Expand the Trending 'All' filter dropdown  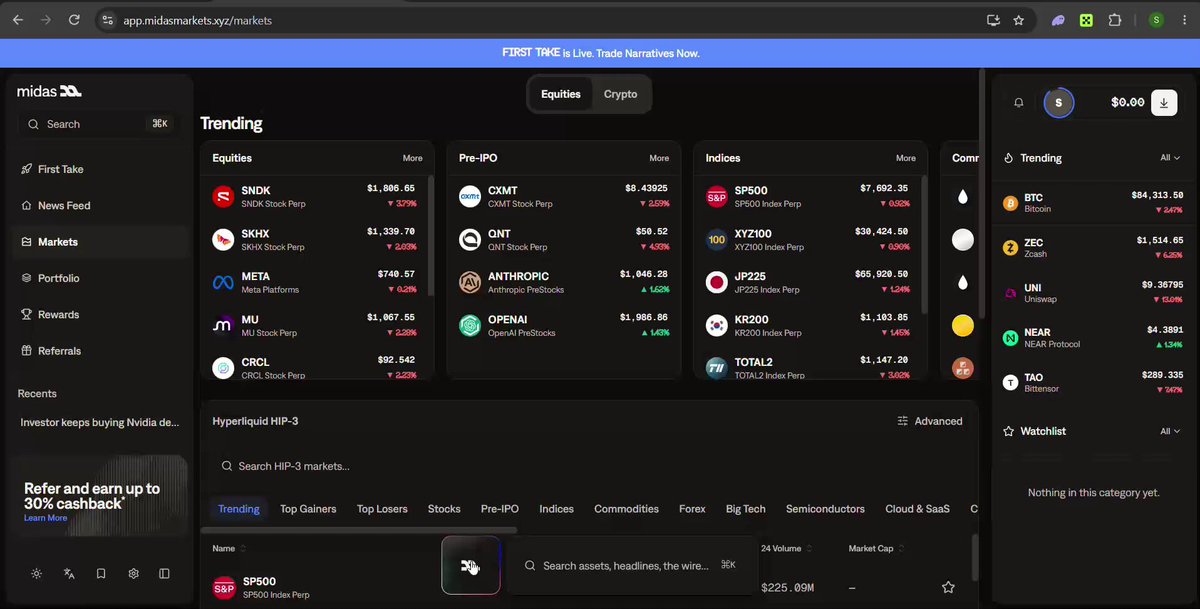pyautogui.click(x=1170, y=158)
